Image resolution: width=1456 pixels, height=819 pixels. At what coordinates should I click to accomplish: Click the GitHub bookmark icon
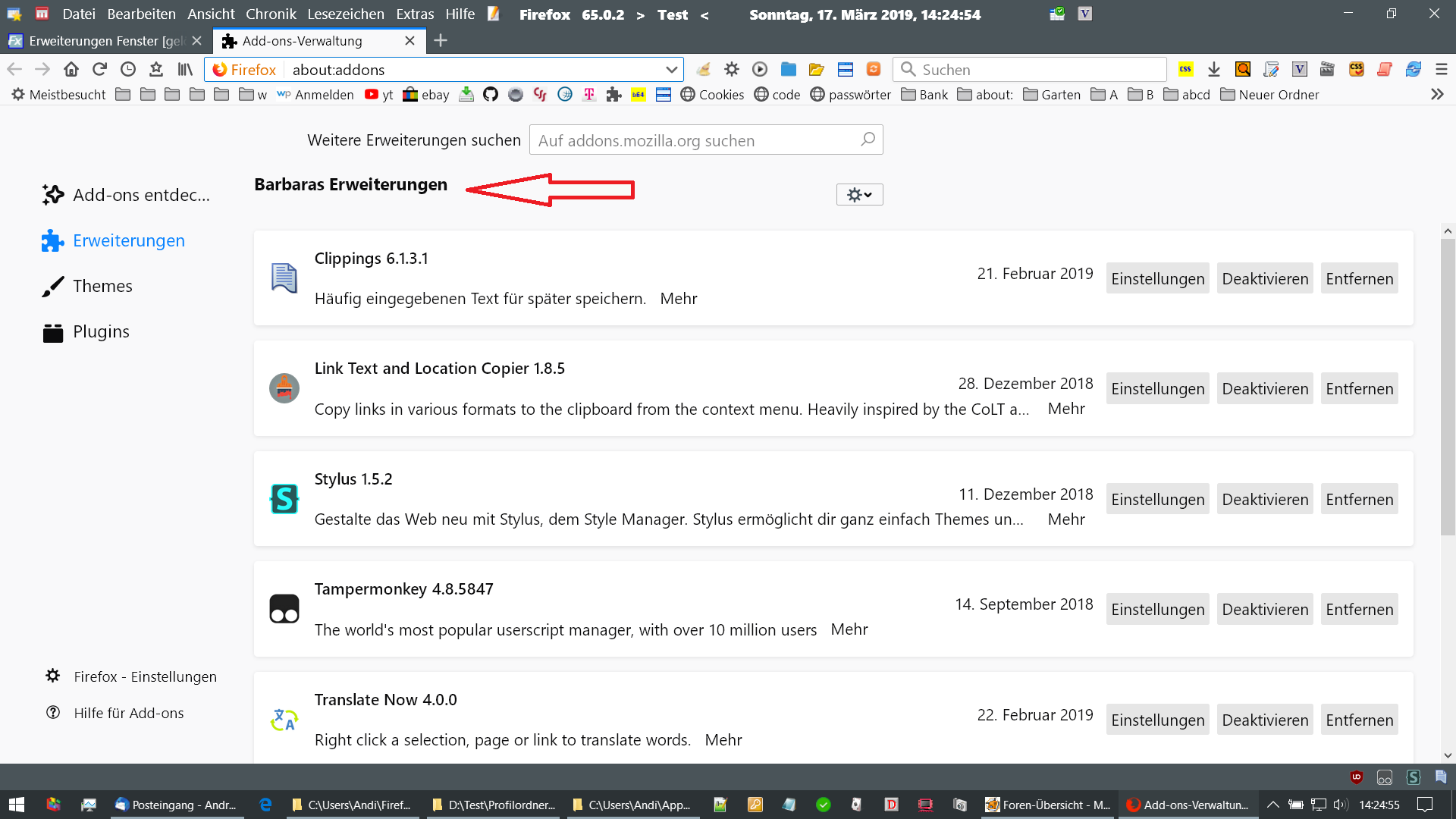491,95
